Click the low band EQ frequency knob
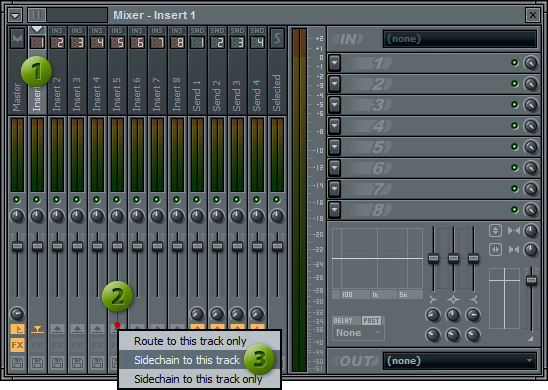This screenshot has height=390, width=548. tap(433, 315)
